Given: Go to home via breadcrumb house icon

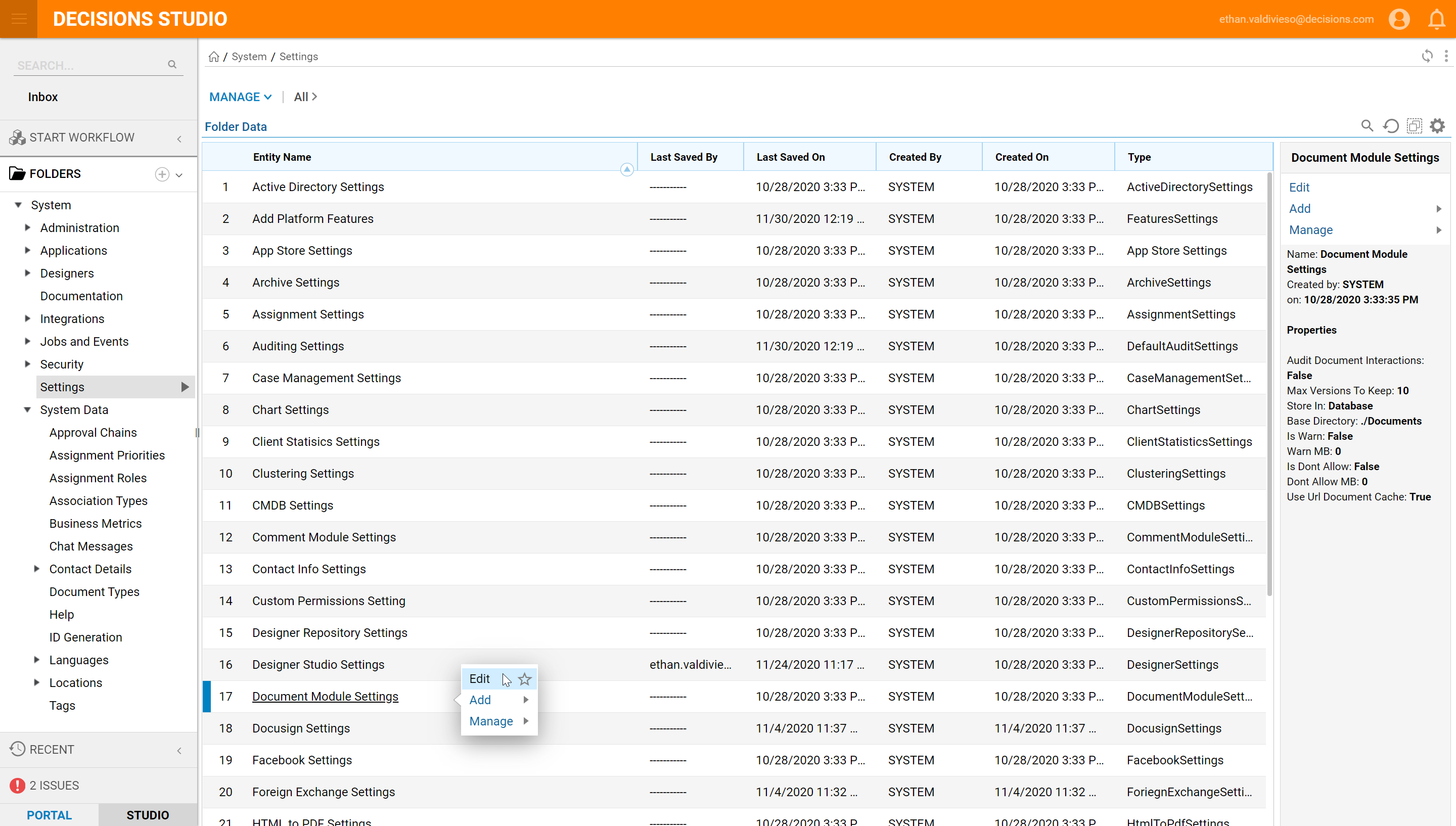Looking at the screenshot, I should pos(214,57).
